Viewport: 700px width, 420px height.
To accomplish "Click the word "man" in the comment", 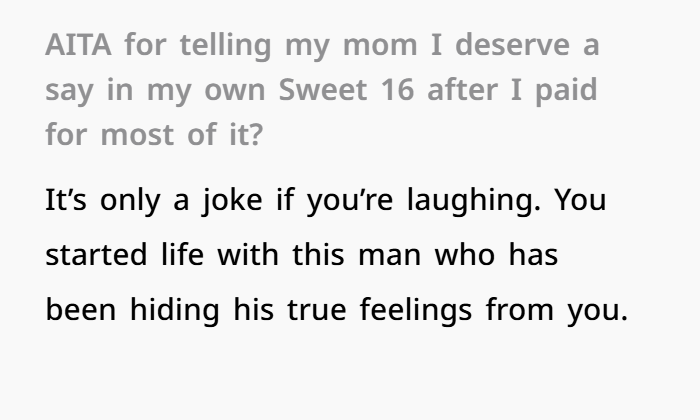I will tap(390, 257).
